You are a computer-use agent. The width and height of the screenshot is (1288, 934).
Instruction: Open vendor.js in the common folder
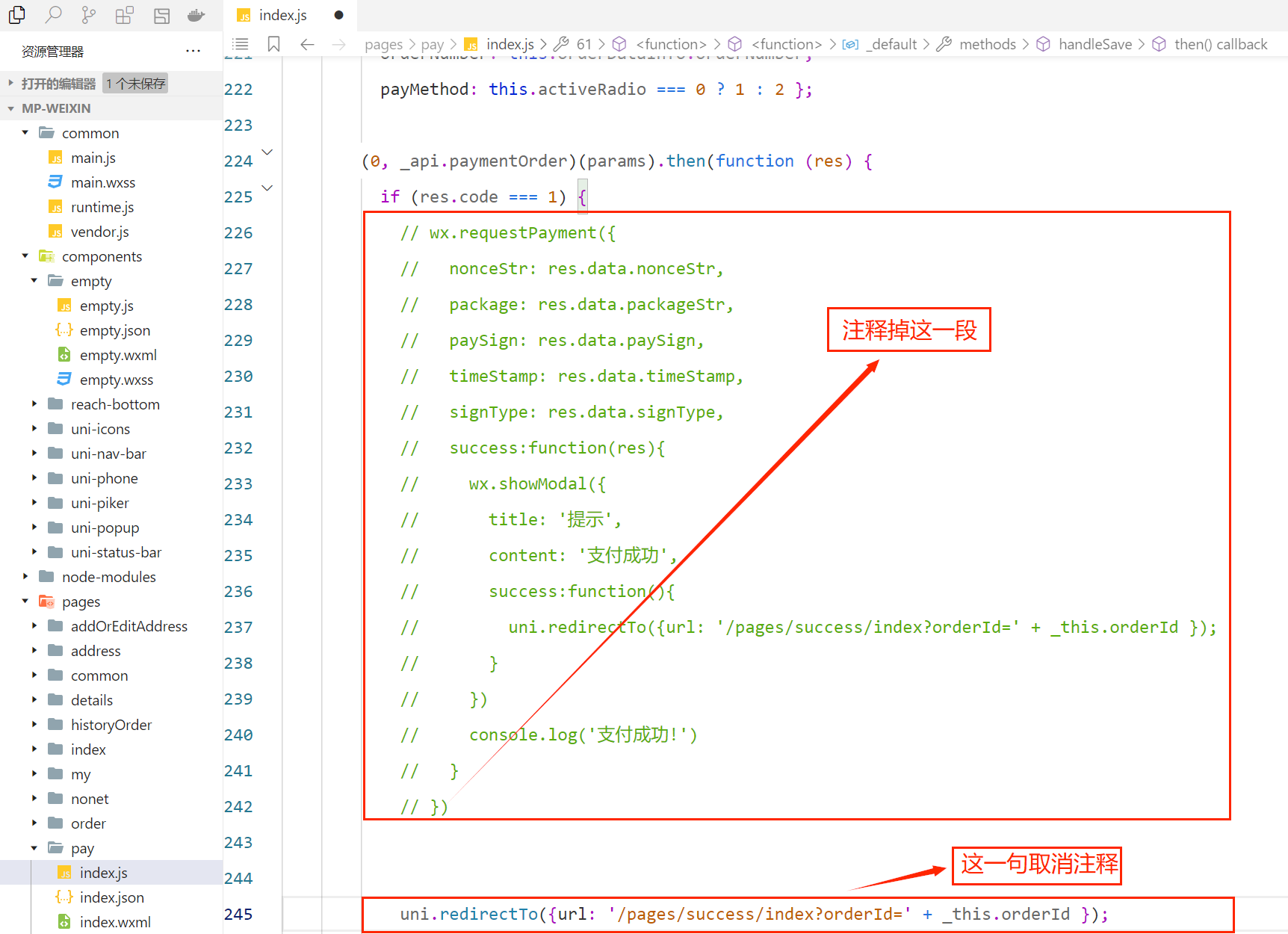coord(99,232)
